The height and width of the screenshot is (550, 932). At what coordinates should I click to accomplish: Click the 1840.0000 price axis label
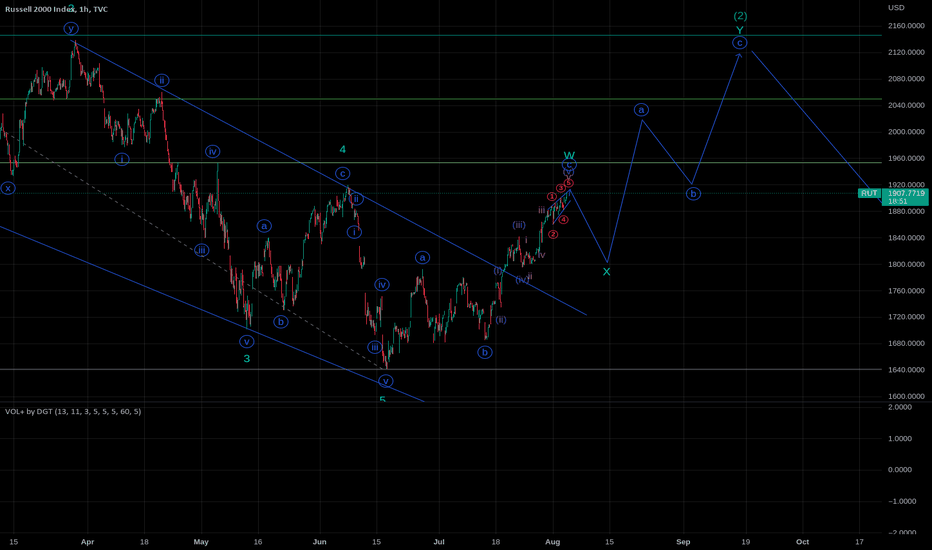[906, 238]
